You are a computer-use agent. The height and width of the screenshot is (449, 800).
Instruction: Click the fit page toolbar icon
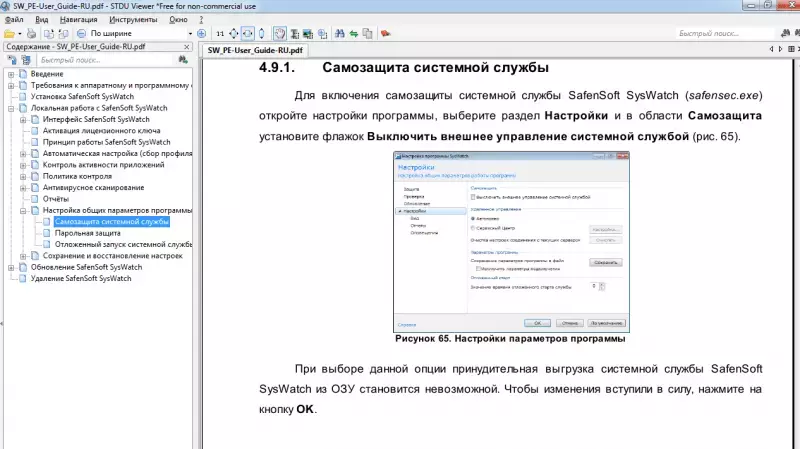click(234, 34)
